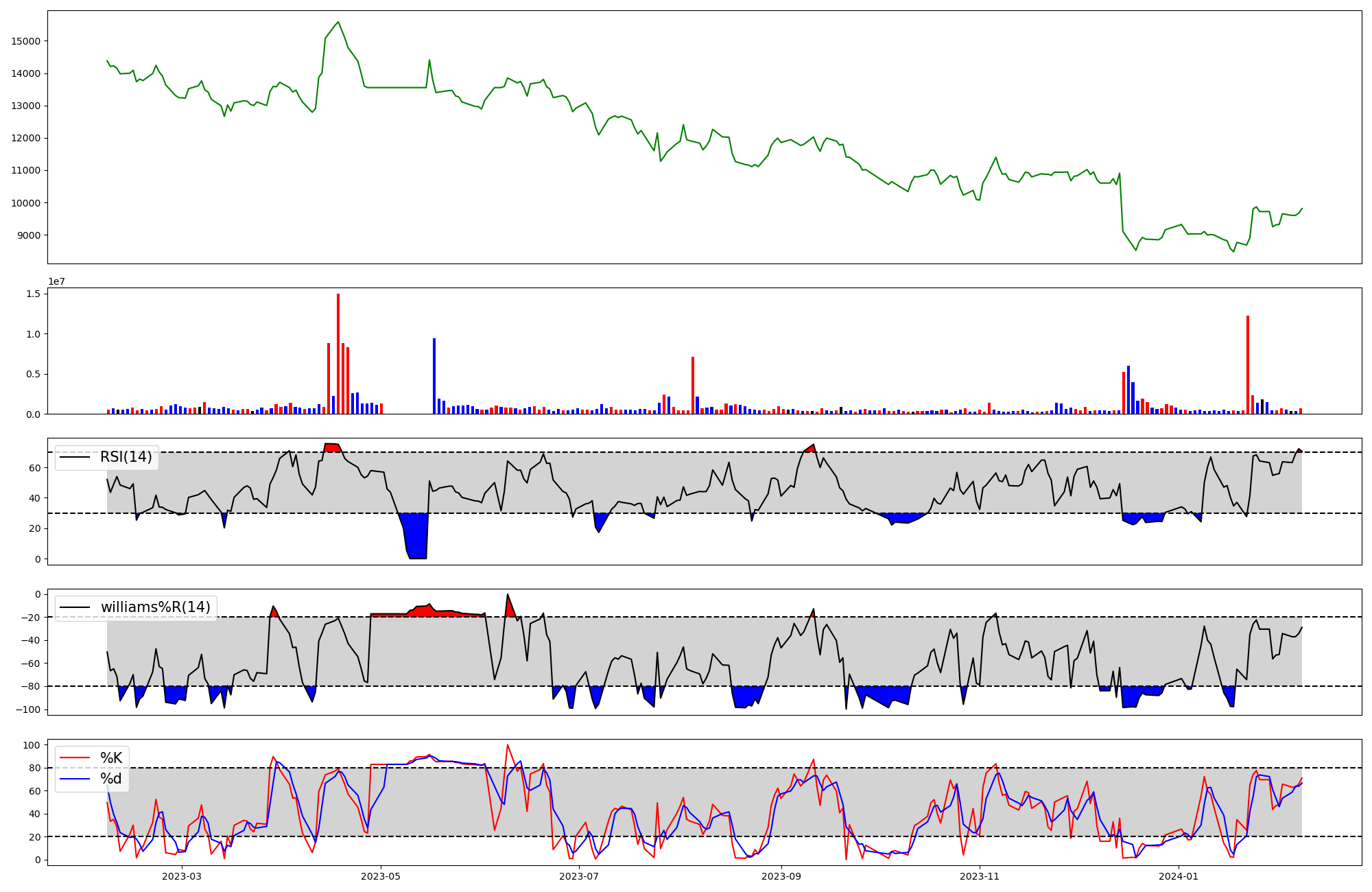Click the 9000 price axis tick label
1372x892 pixels.
[29, 235]
